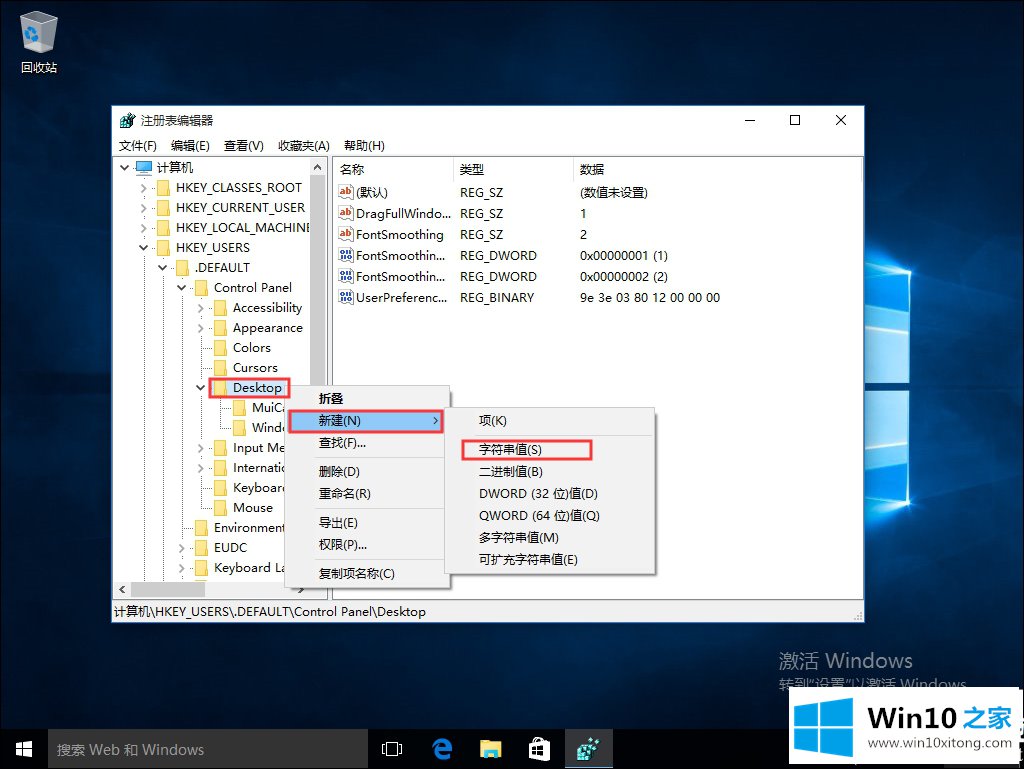Screen dimensions: 1024x769
Task: Click the 名称 column header
Action: [352, 169]
